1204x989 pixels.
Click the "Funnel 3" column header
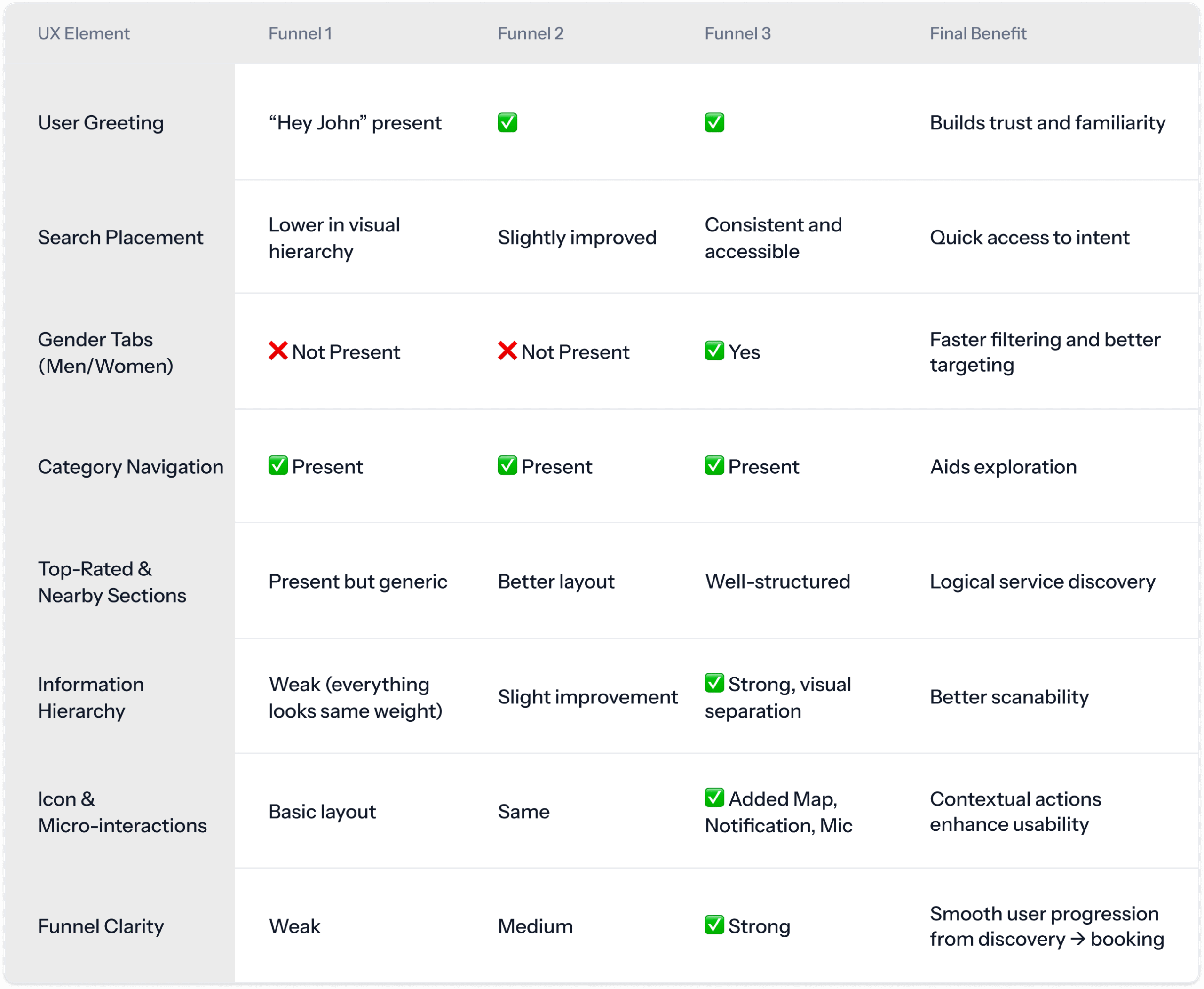(x=737, y=33)
